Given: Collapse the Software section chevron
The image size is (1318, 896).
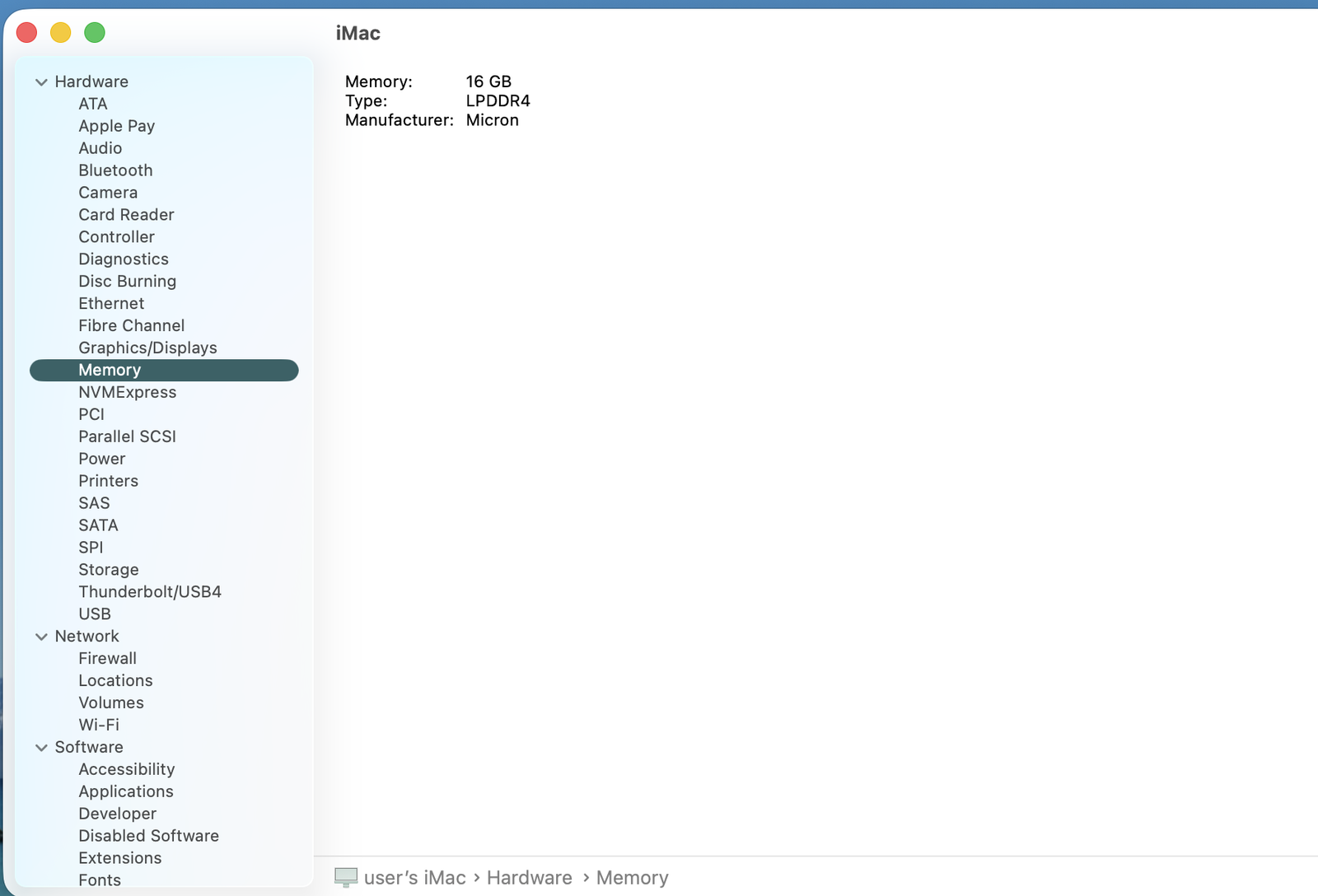Looking at the screenshot, I should tap(41, 748).
